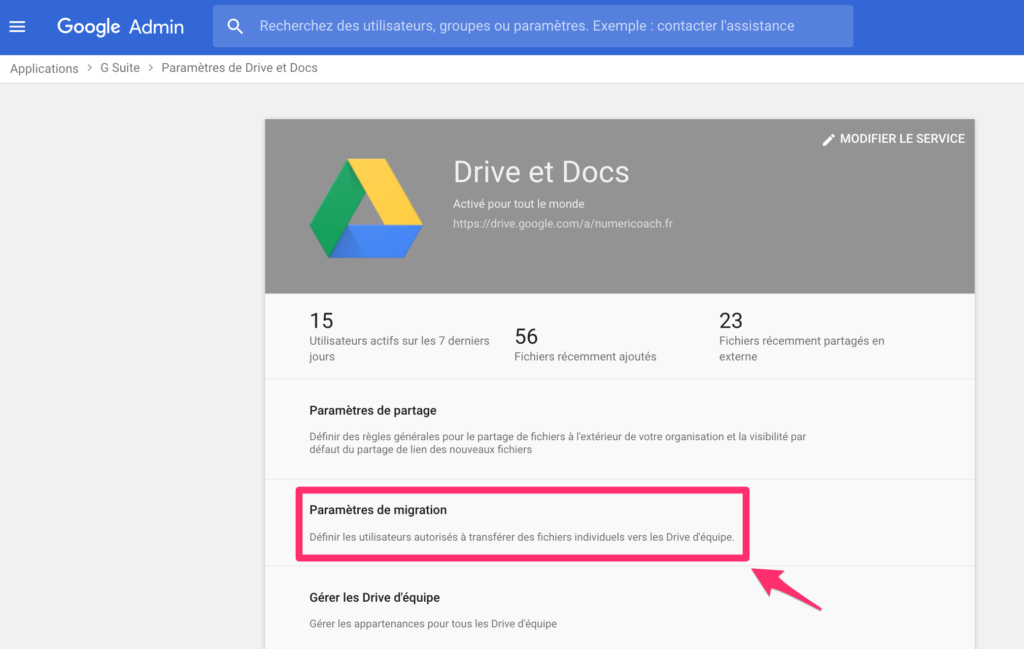The width and height of the screenshot is (1024, 649).
Task: Click MODIFIER LE SERVICE button
Action: pyautogui.click(x=893, y=139)
